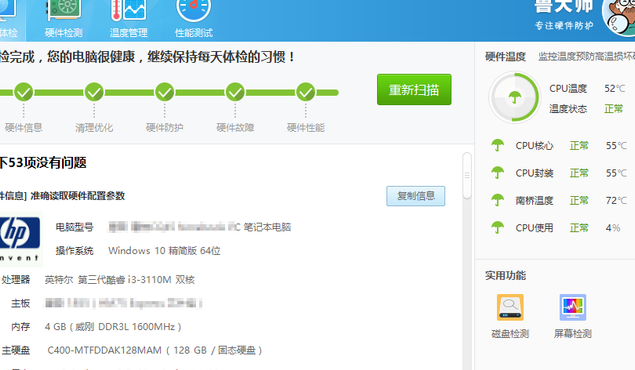Click the 内存 label
The height and width of the screenshot is (370, 635).
(21, 327)
